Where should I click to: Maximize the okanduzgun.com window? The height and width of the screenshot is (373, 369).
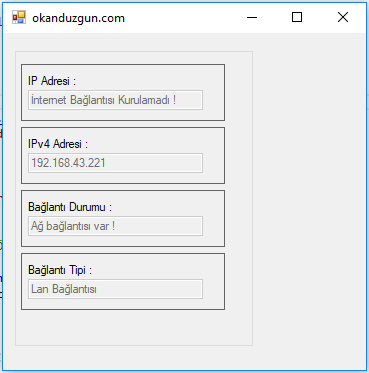click(x=297, y=17)
